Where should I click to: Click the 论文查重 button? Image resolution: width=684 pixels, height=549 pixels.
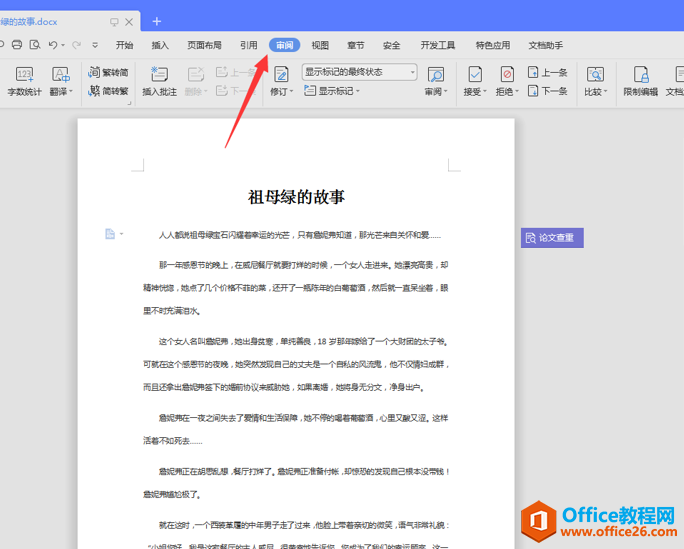click(552, 238)
